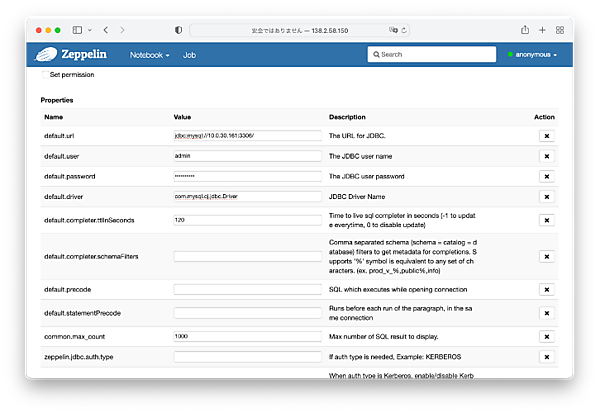Image resolution: width=600 pixels, height=413 pixels.
Task: Delete default.statementPrecode property
Action: point(546,313)
